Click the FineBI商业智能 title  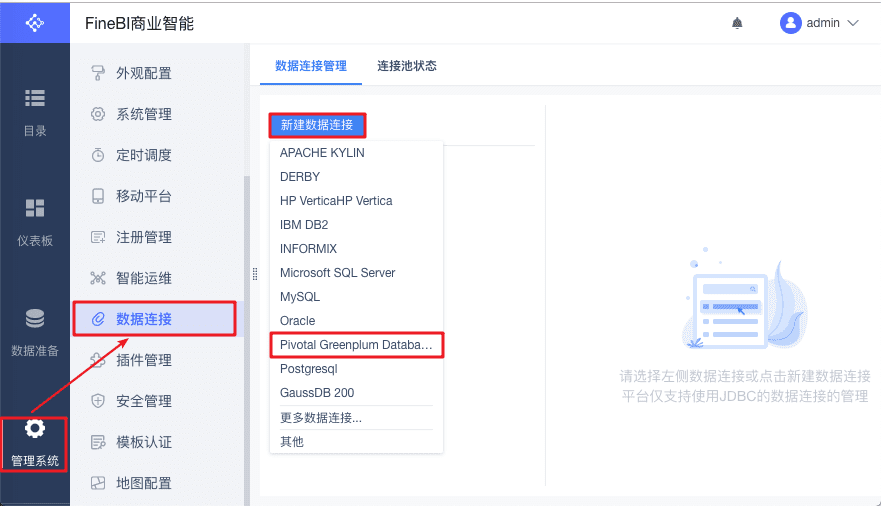point(139,23)
